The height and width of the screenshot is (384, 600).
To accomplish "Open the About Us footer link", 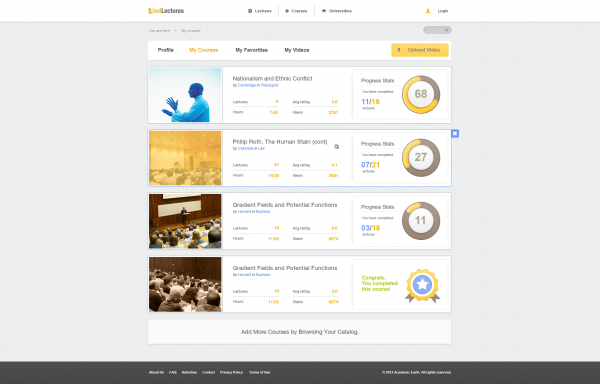I will pyautogui.click(x=156, y=372).
